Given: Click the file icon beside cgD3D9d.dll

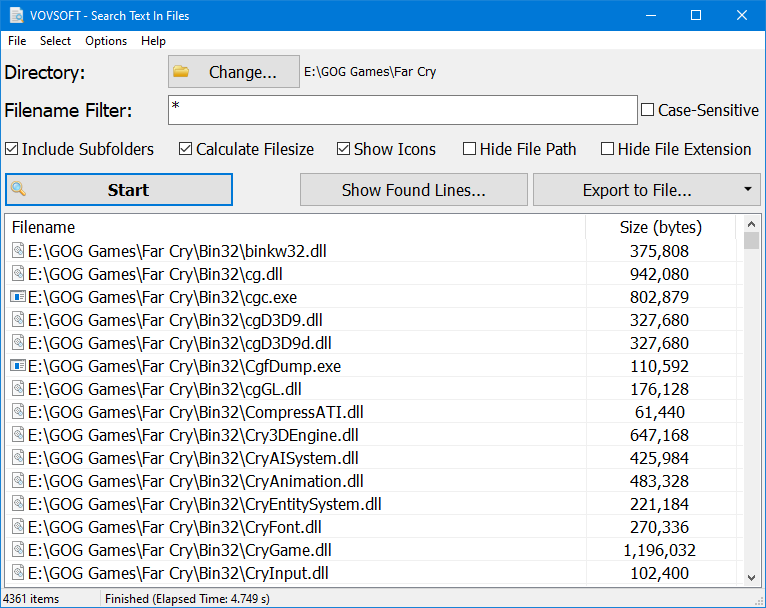Looking at the screenshot, I should coord(18,342).
